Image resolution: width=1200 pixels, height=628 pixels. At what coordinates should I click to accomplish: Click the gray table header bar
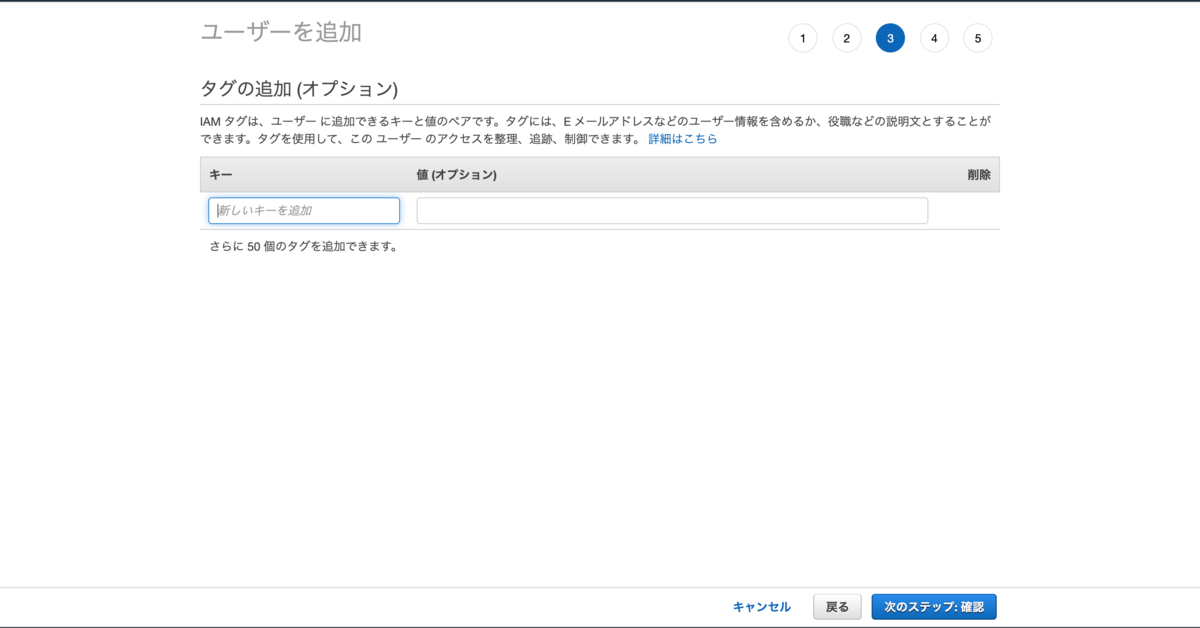600,174
